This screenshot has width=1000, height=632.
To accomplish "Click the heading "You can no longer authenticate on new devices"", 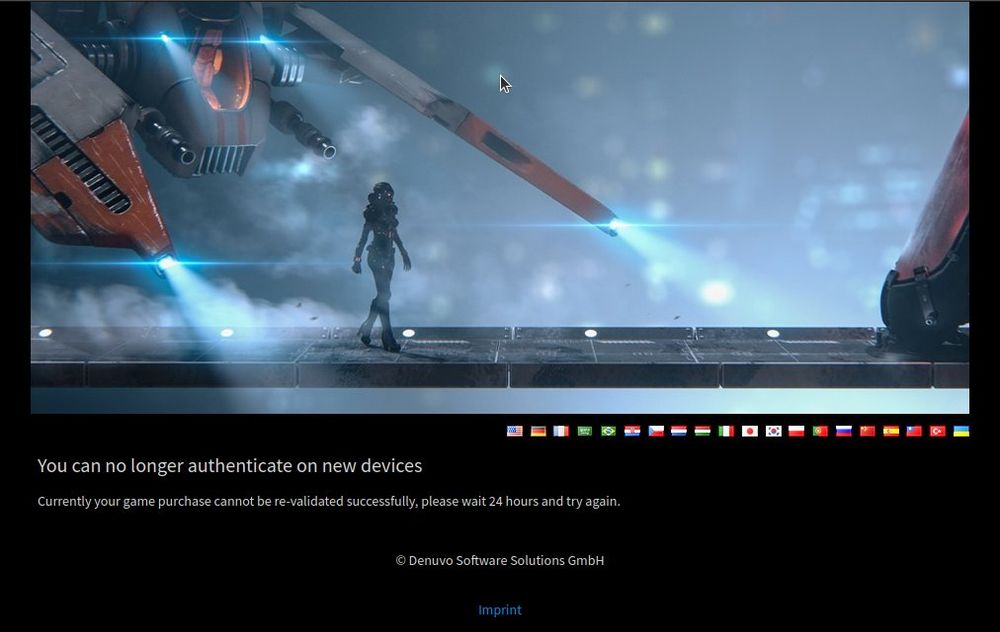I will pyautogui.click(x=230, y=466).
